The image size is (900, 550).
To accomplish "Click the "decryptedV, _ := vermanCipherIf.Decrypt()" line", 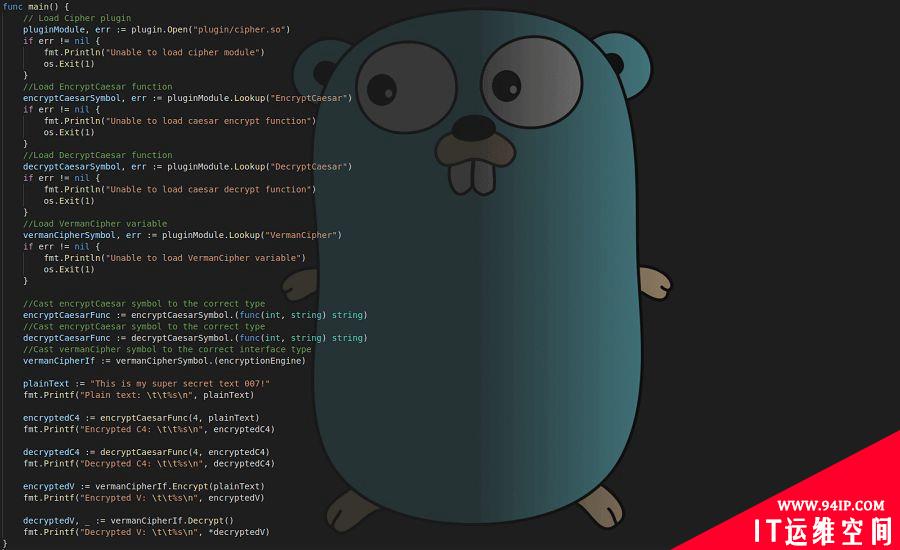I will (x=129, y=521).
